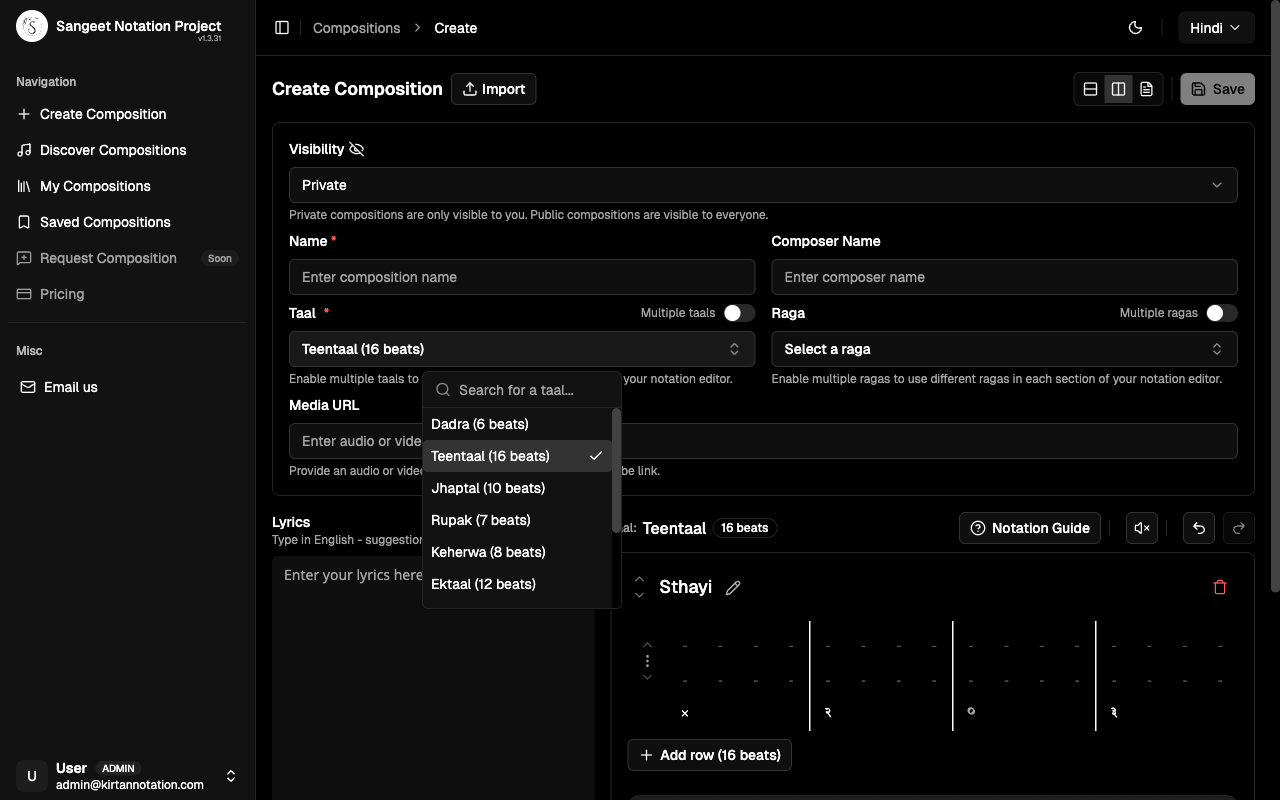Viewport: 1280px width, 800px height.
Task: Go to Discover Compositions in the sidebar
Action: (x=110, y=149)
